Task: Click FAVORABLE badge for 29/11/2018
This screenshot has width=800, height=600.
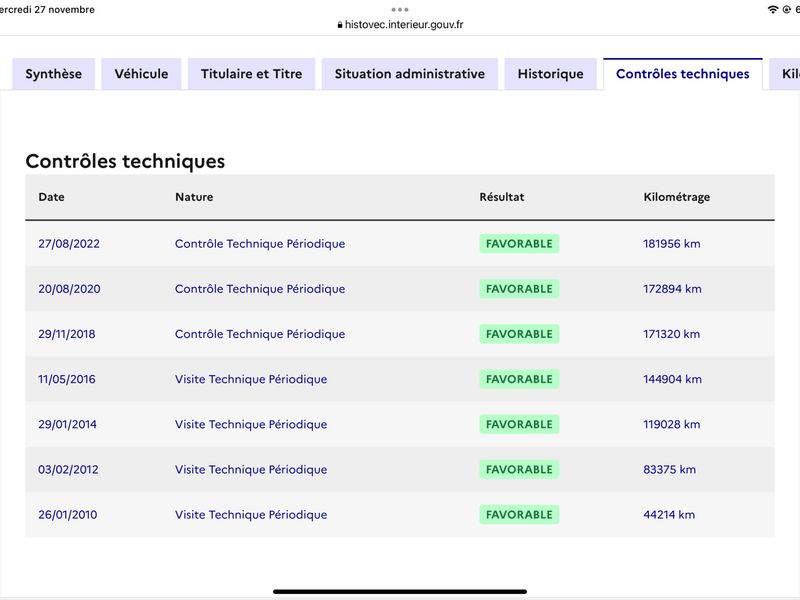Action: tap(519, 334)
